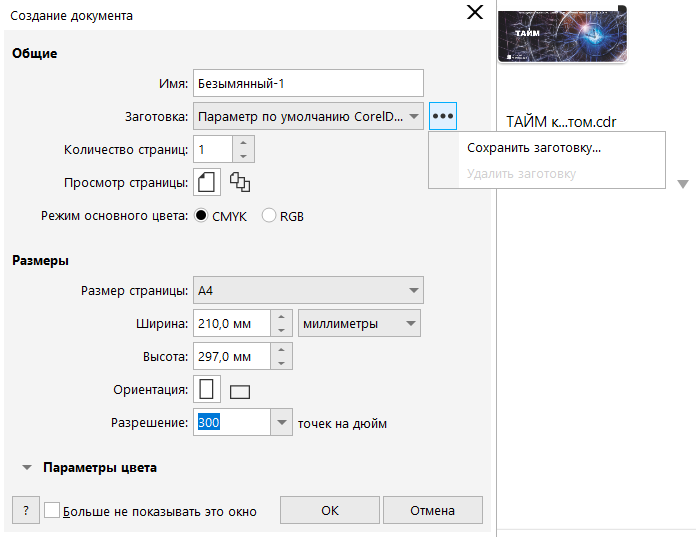Image resolution: width=696 pixels, height=537 pixels.
Task: Click the Имя text field
Action: (308, 83)
